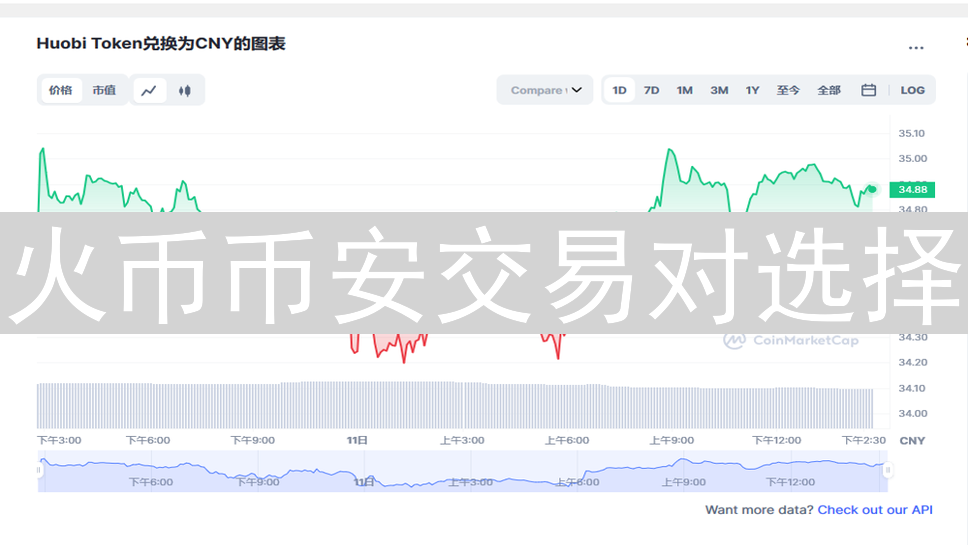This screenshot has width=968, height=545.
Task: Select the 7D time range
Action: point(651,90)
